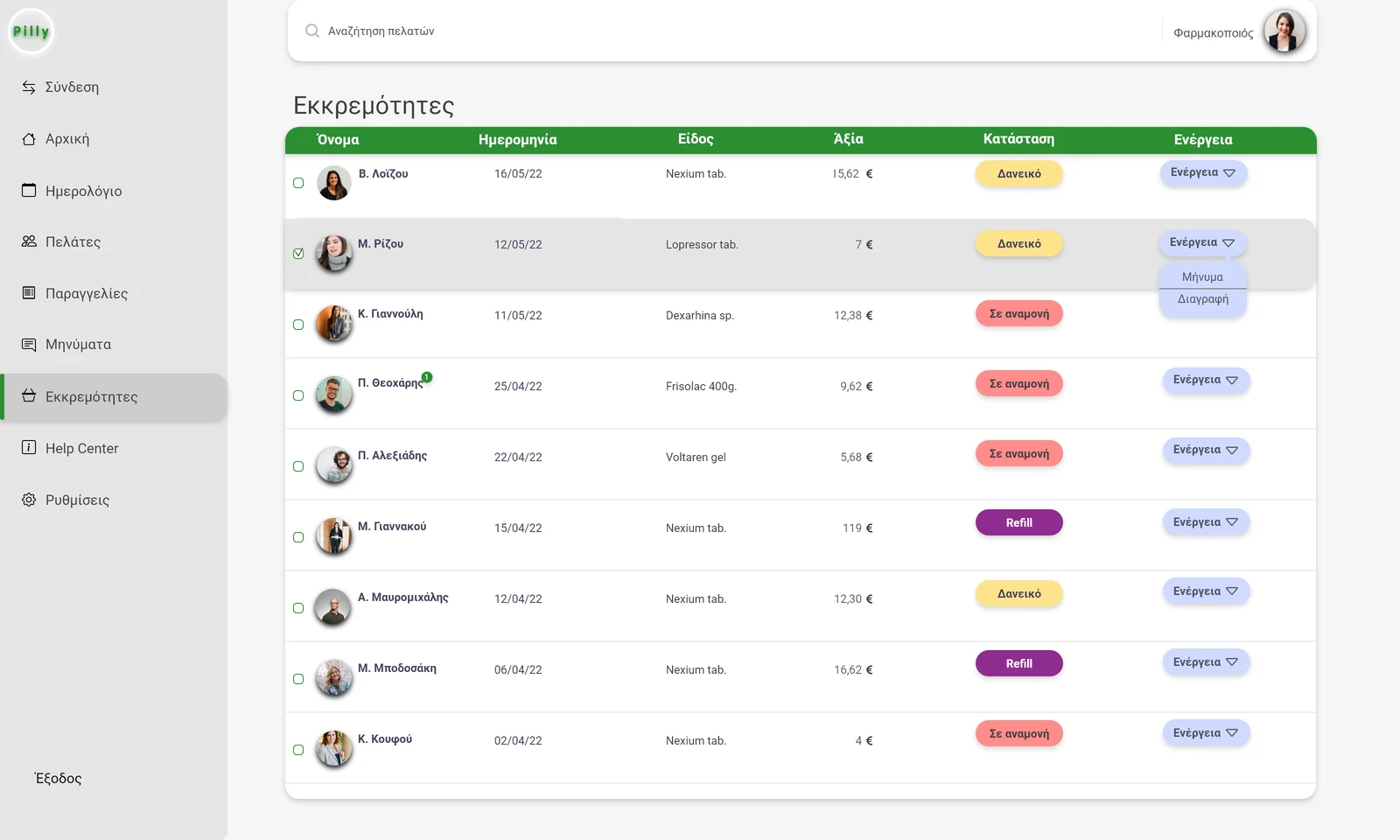Viewport: 1400px width, 840px height.
Task: Click Dexarhina sp. item cell
Action: pos(700,316)
